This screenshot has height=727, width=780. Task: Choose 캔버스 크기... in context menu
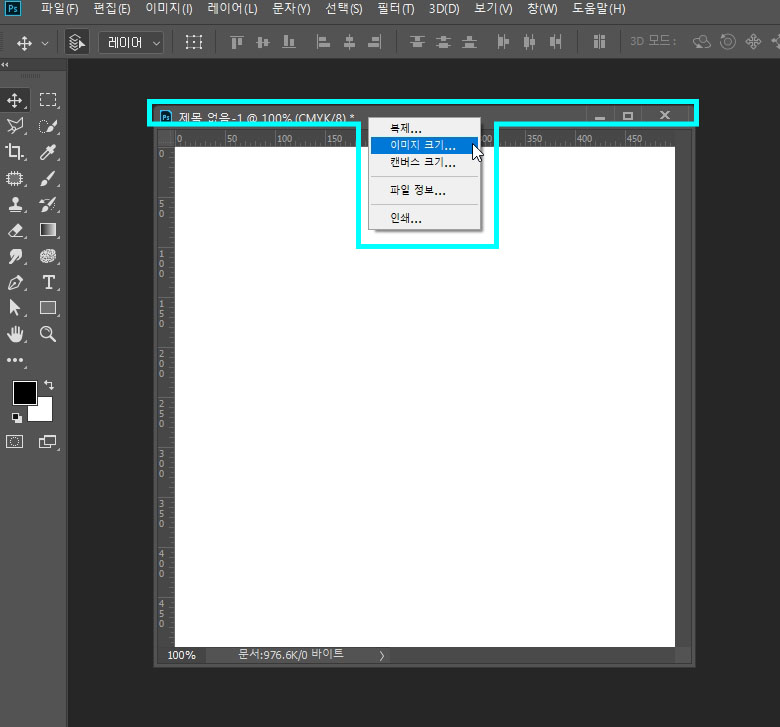pos(425,162)
